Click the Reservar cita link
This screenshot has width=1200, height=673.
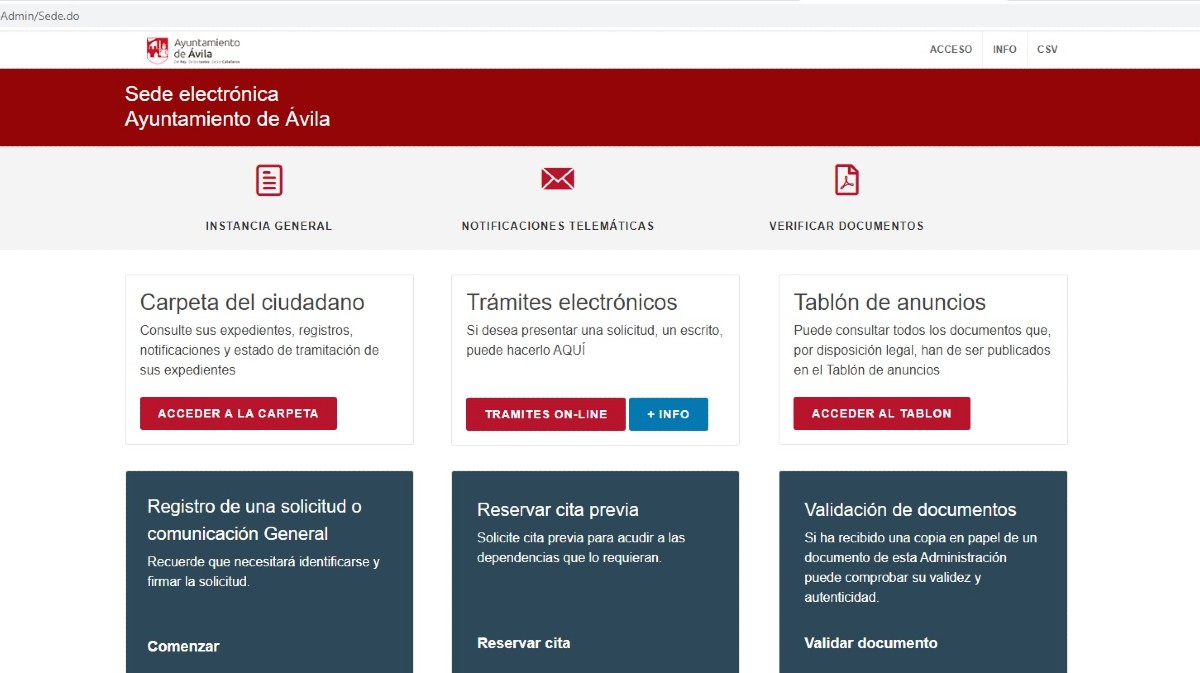point(523,643)
